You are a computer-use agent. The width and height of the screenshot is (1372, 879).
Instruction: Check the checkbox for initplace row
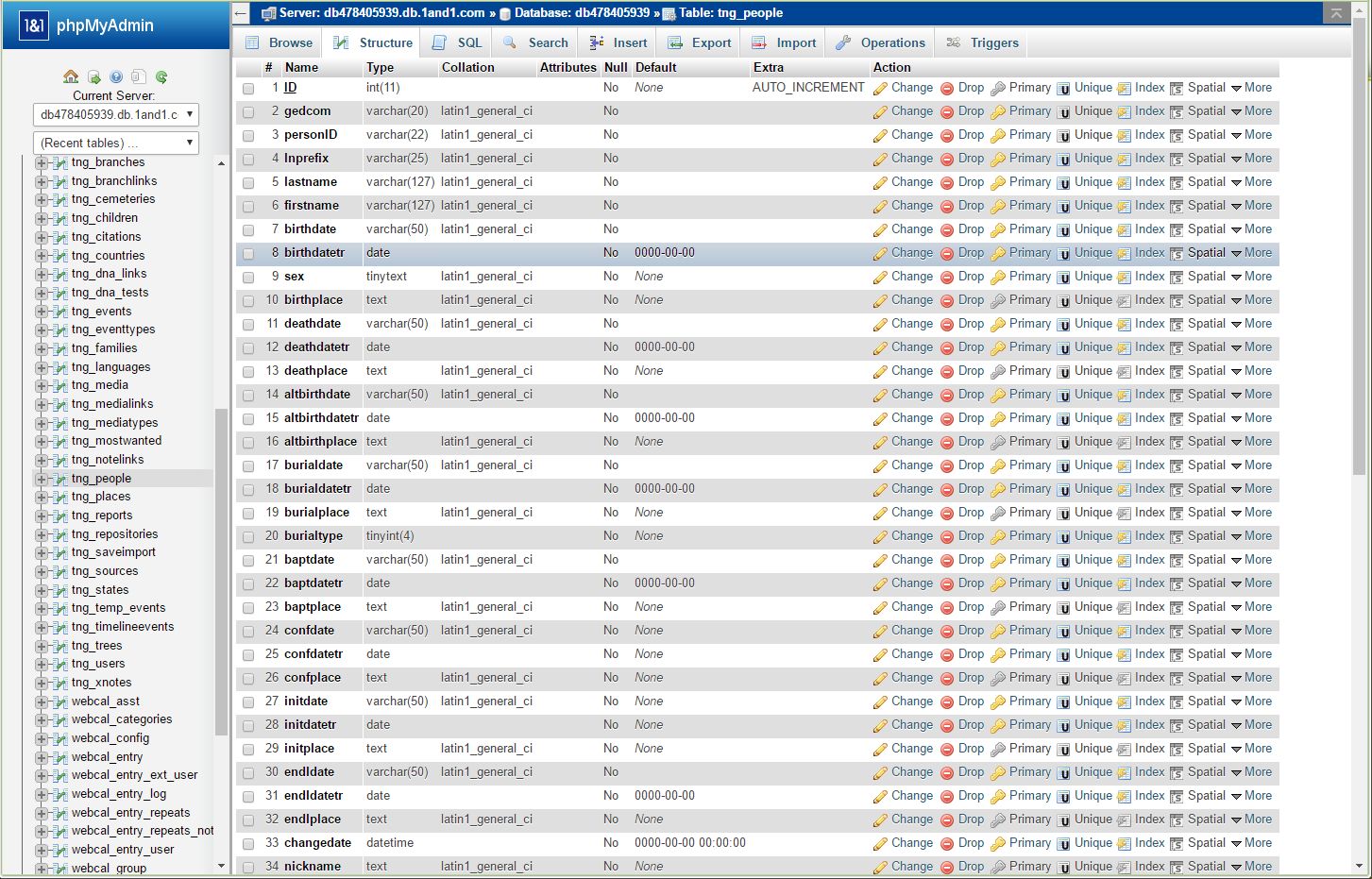click(248, 749)
